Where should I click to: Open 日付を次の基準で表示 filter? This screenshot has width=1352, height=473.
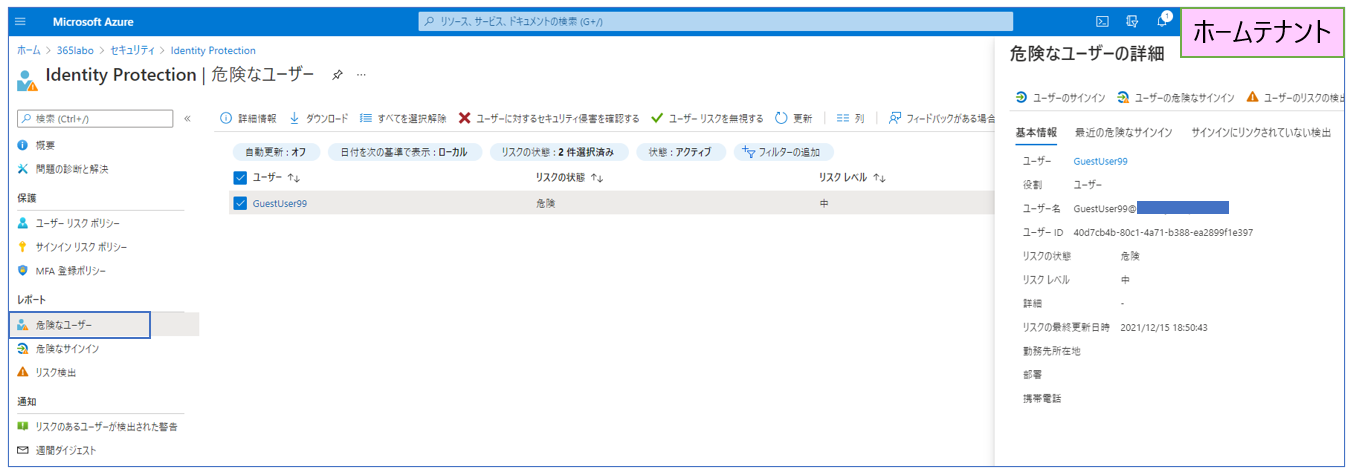click(404, 152)
